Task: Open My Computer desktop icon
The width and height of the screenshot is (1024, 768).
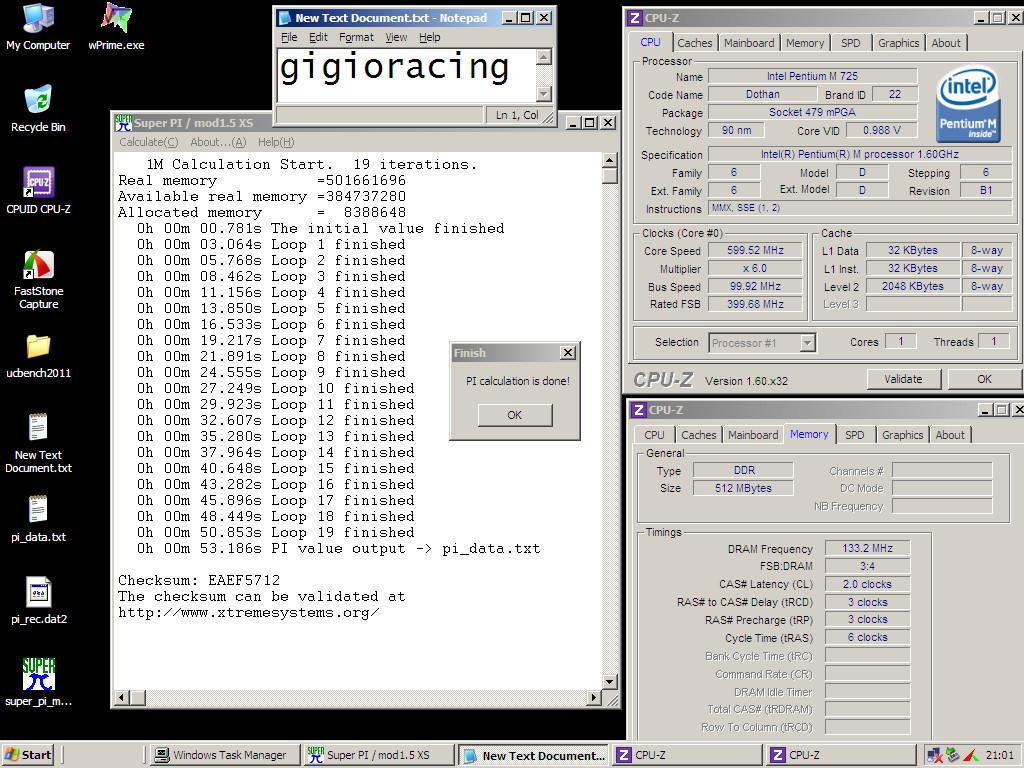Action: pyautogui.click(x=38, y=26)
